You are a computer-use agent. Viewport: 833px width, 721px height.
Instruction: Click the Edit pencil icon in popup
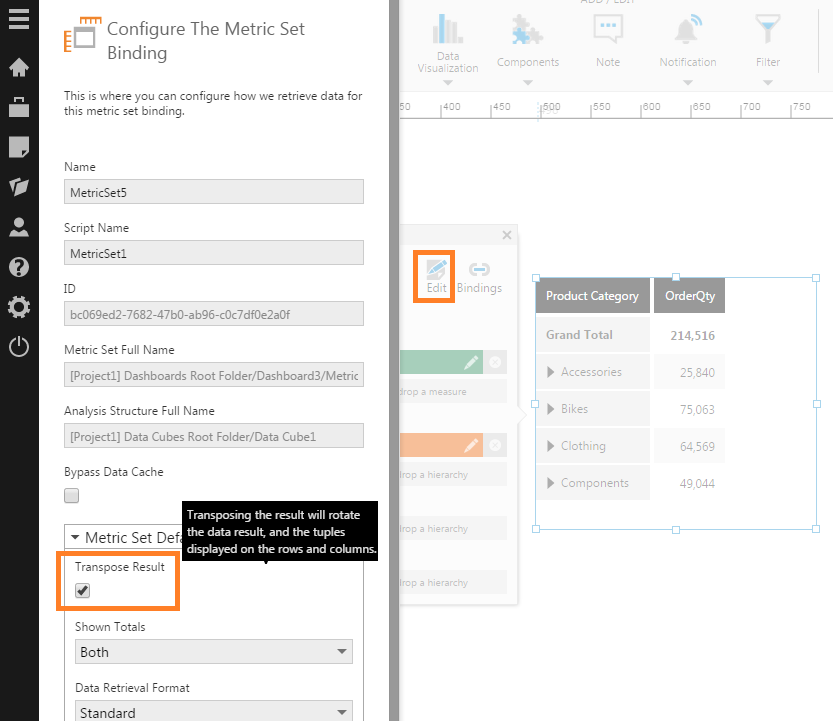436,276
